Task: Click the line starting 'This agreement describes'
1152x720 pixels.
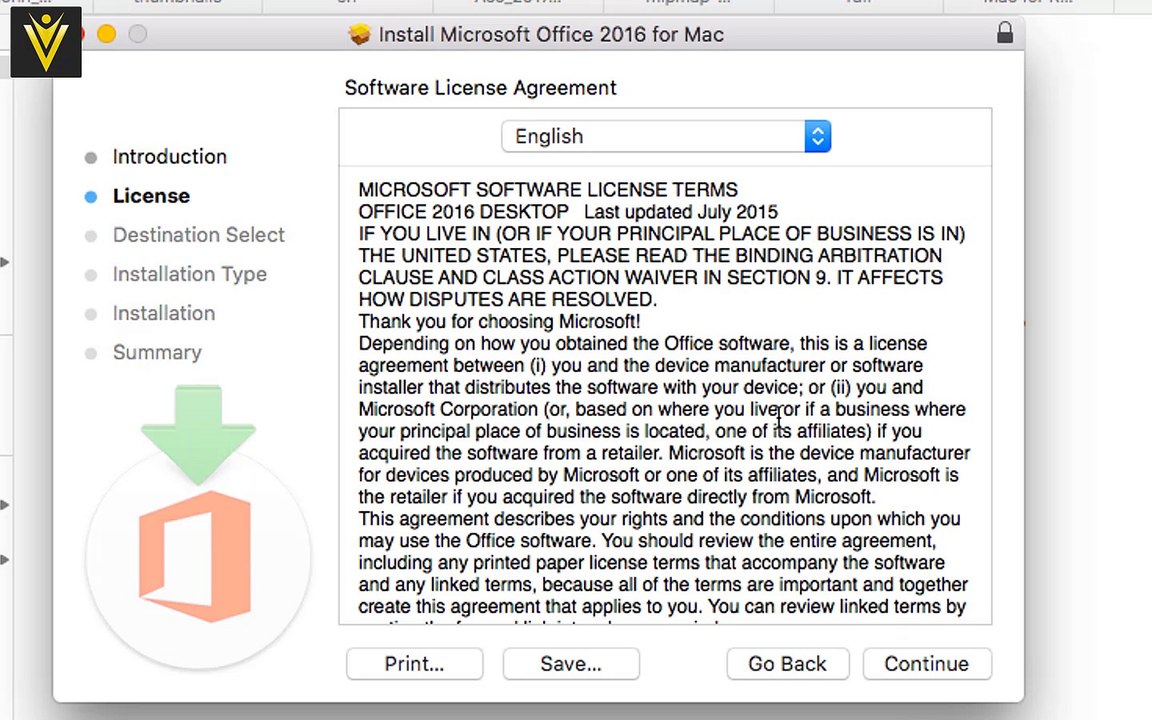Action: click(x=659, y=519)
